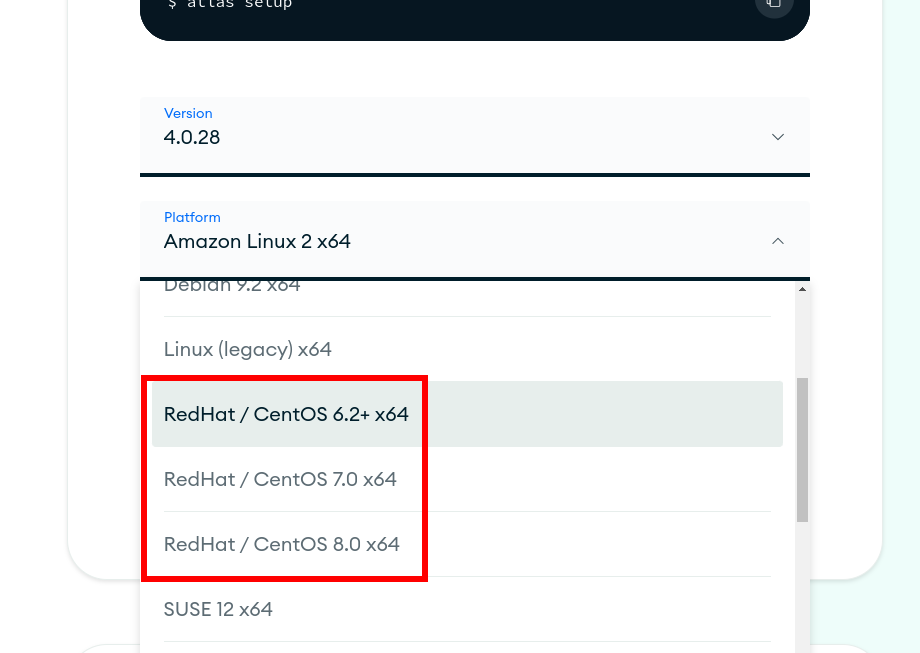Click the platform list scrollbar thumb
Screen dimensions: 920x653
[802, 450]
